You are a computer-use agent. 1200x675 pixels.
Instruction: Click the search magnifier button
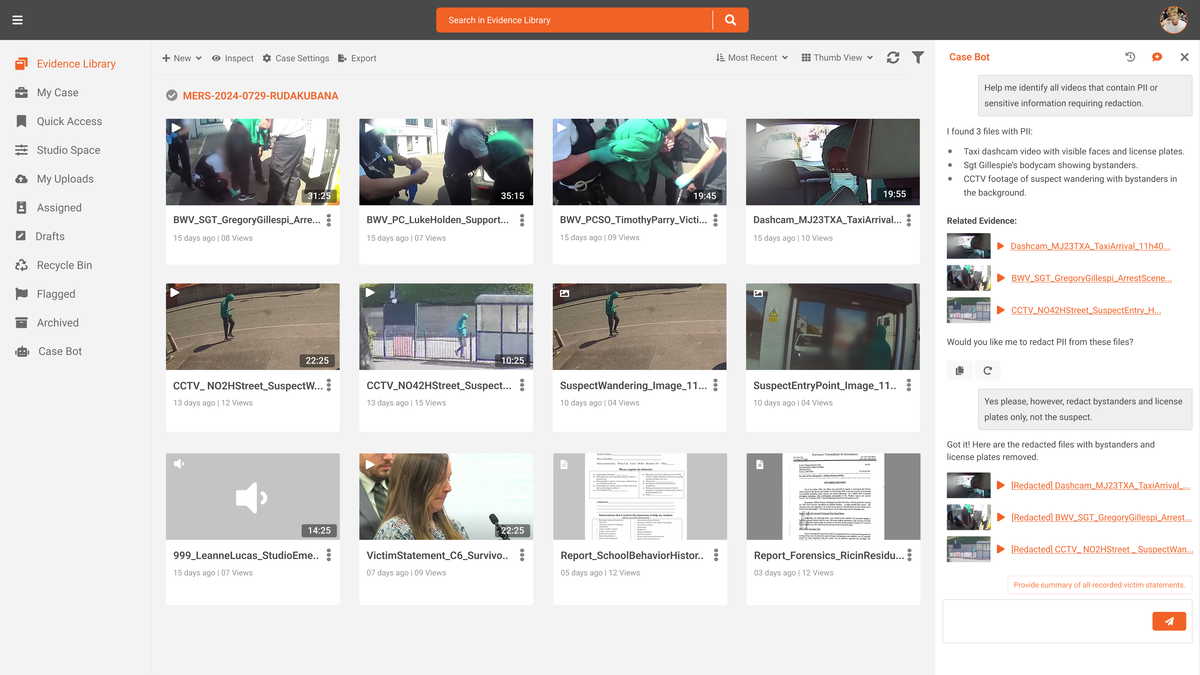(x=730, y=20)
